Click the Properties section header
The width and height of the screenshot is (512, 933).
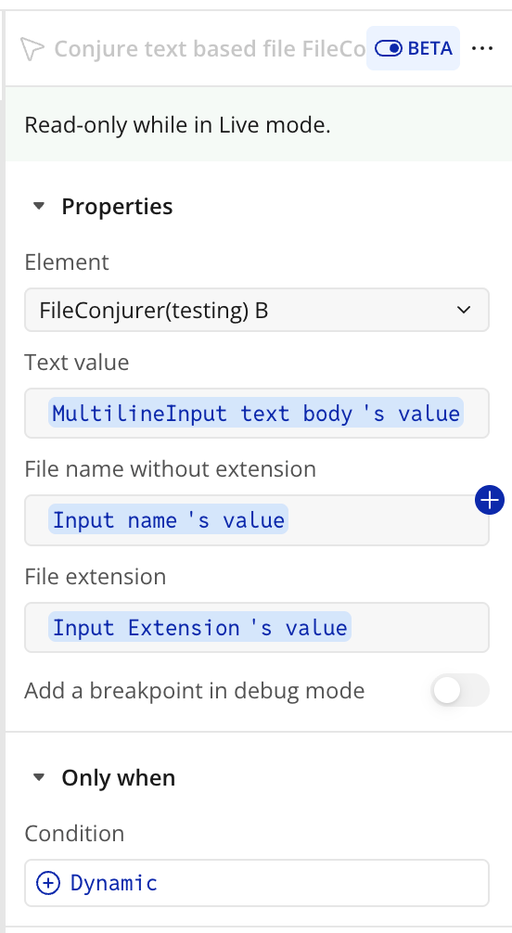[x=117, y=206]
